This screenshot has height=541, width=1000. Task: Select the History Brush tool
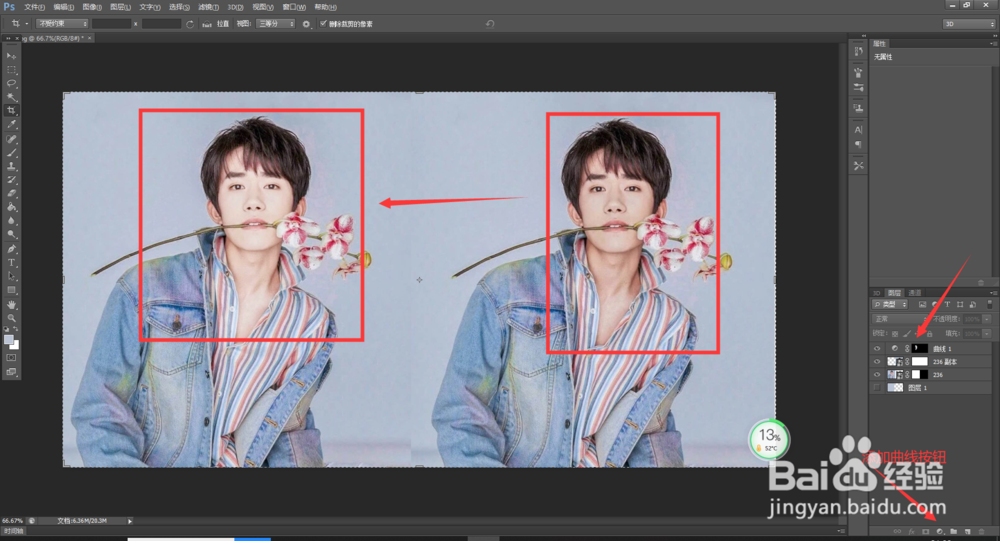pos(11,180)
